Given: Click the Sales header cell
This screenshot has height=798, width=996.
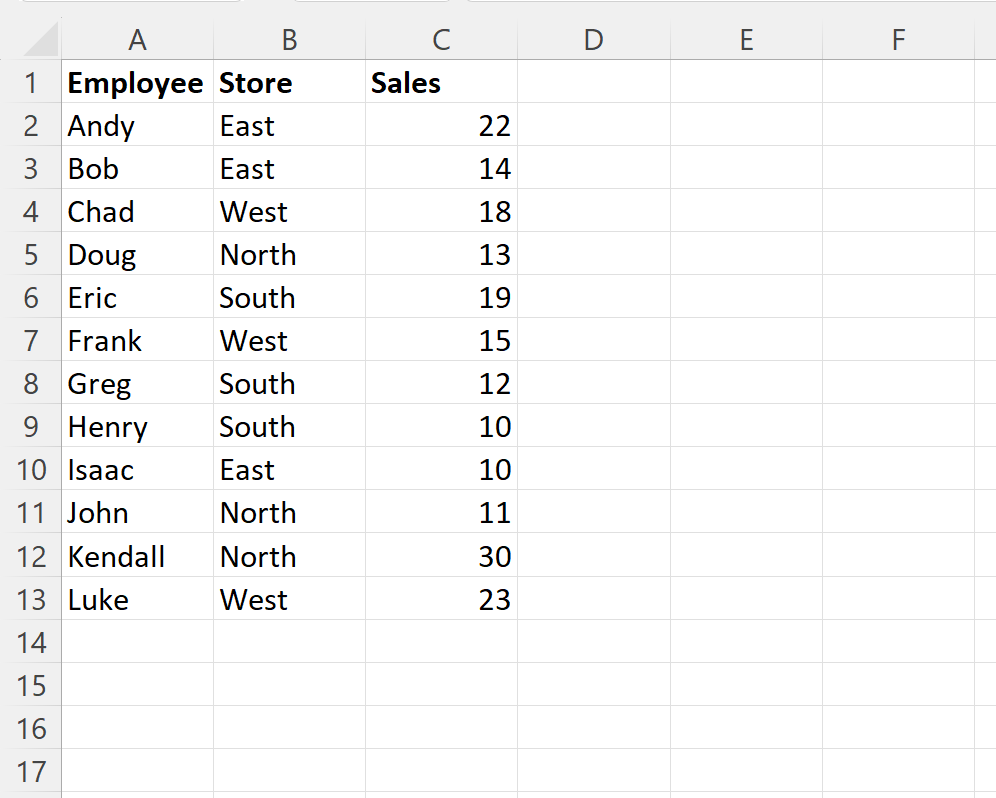Looking at the screenshot, I should pyautogui.click(x=441, y=83).
